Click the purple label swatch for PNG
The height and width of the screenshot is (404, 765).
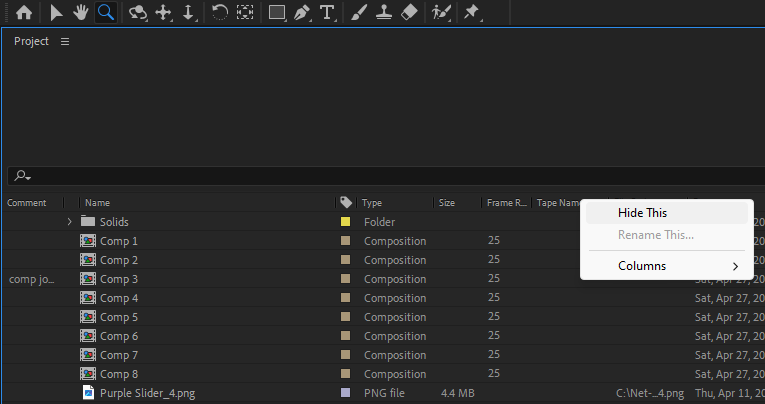click(x=345, y=393)
